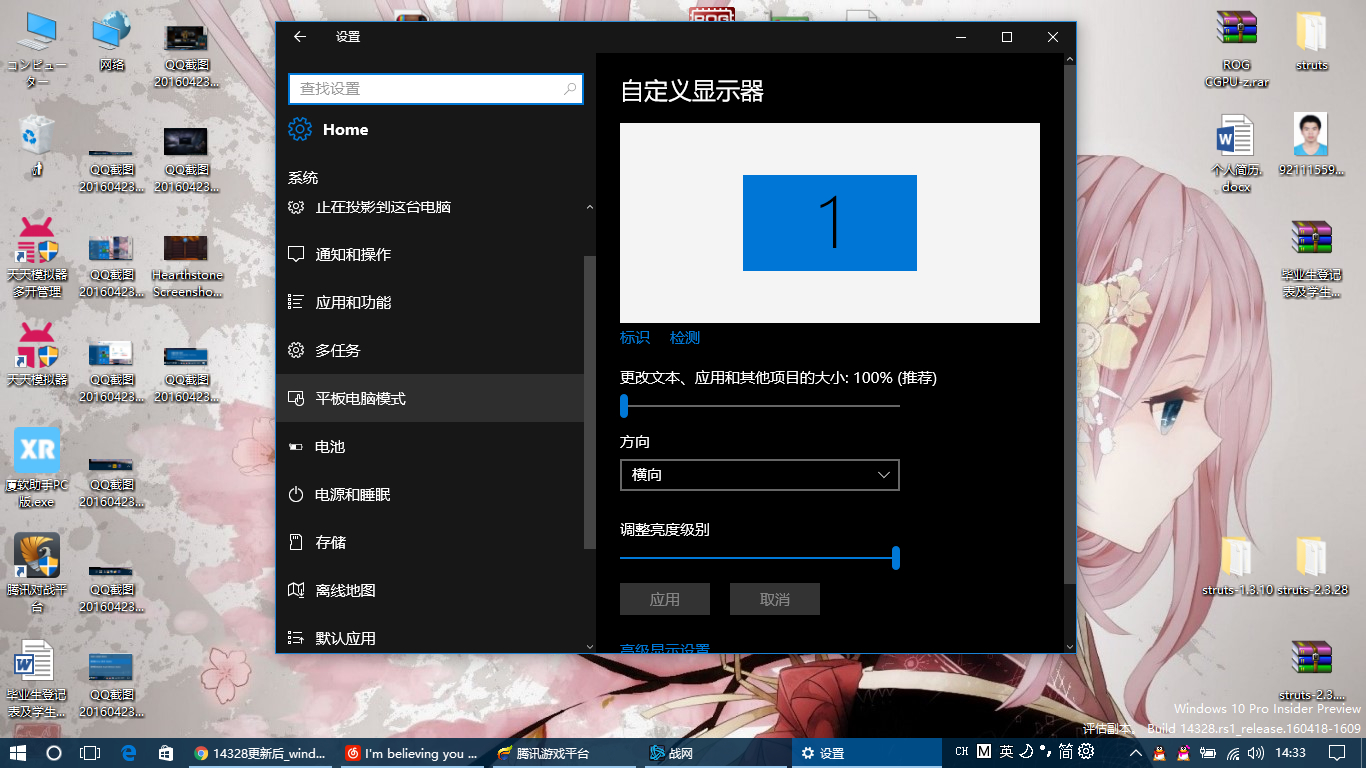
Task: Click the 止在投影到这台电脑 sidebar item
Action: 430,207
